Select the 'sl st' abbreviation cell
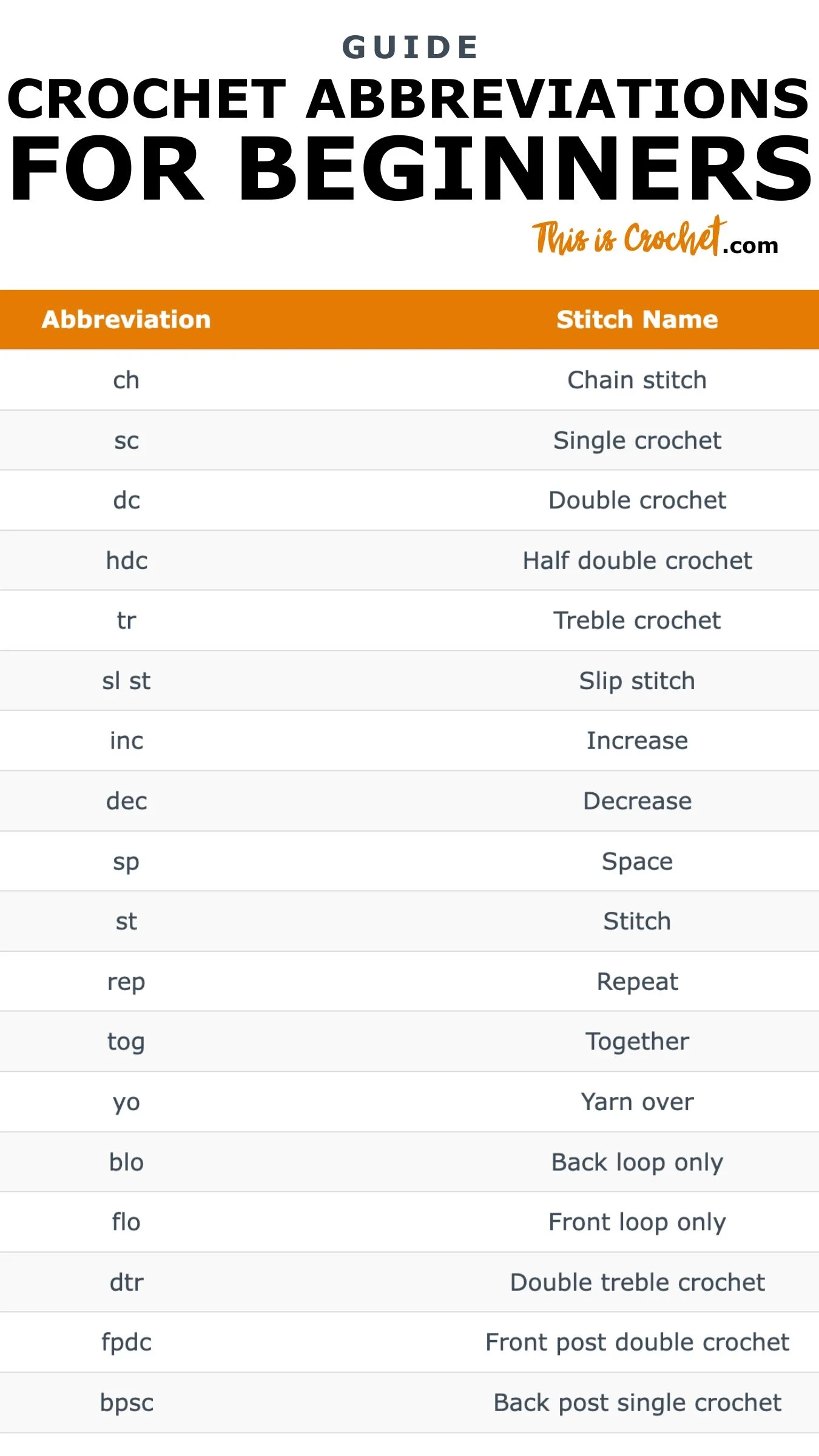Viewport: 819px width, 1456px height. pos(126,681)
